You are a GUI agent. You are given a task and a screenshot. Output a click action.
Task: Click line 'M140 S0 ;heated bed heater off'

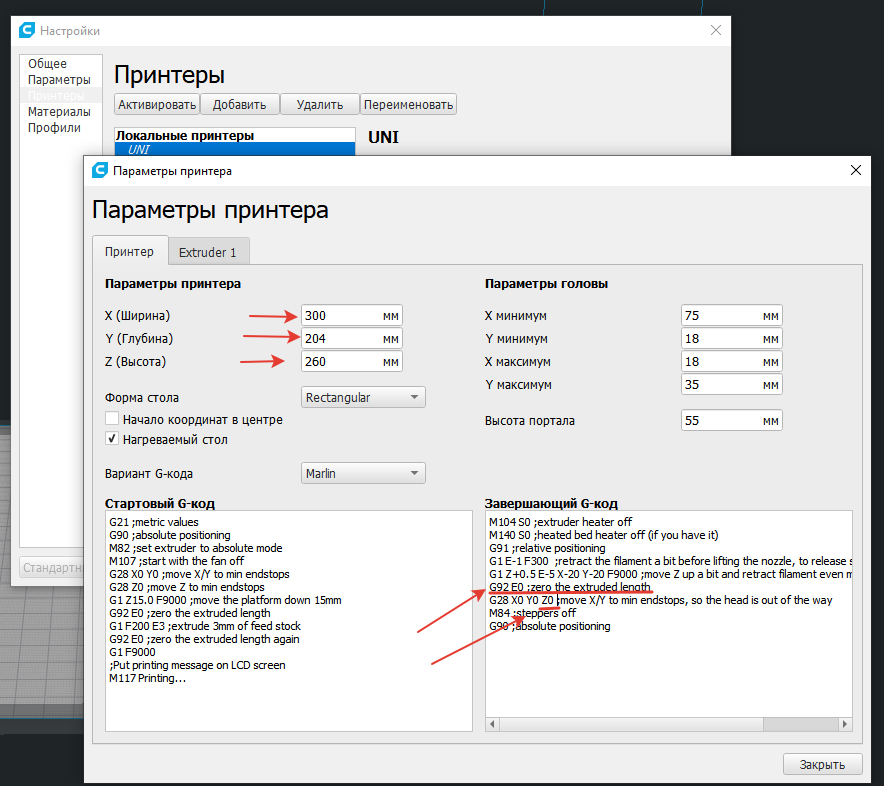[604, 535]
